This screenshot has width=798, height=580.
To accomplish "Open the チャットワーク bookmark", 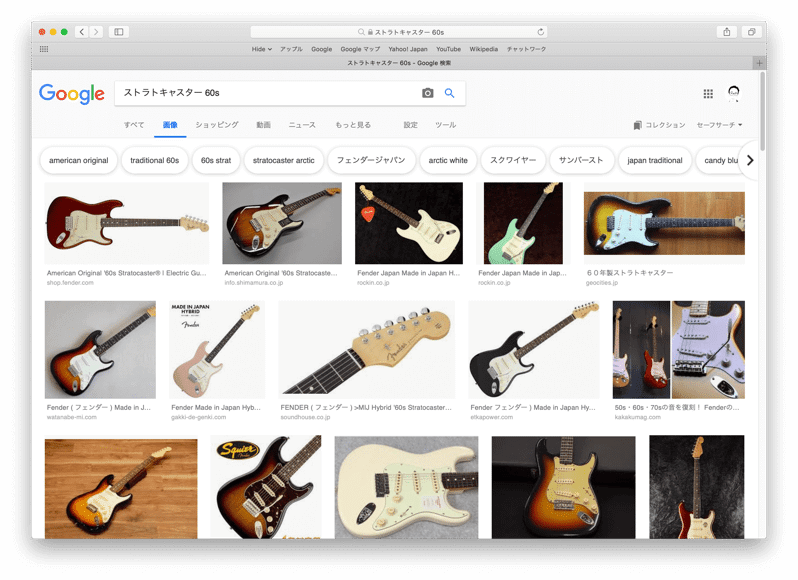I will pos(526,49).
